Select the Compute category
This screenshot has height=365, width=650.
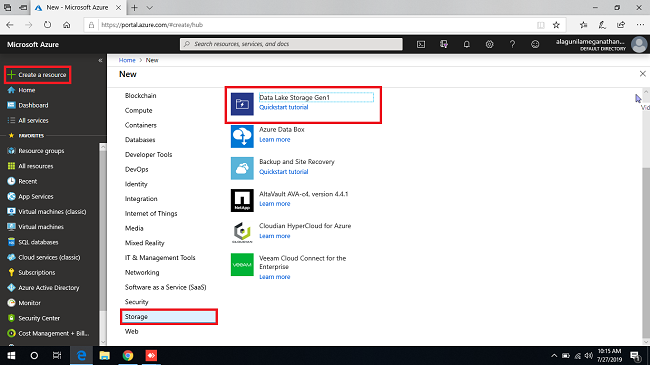tap(138, 110)
